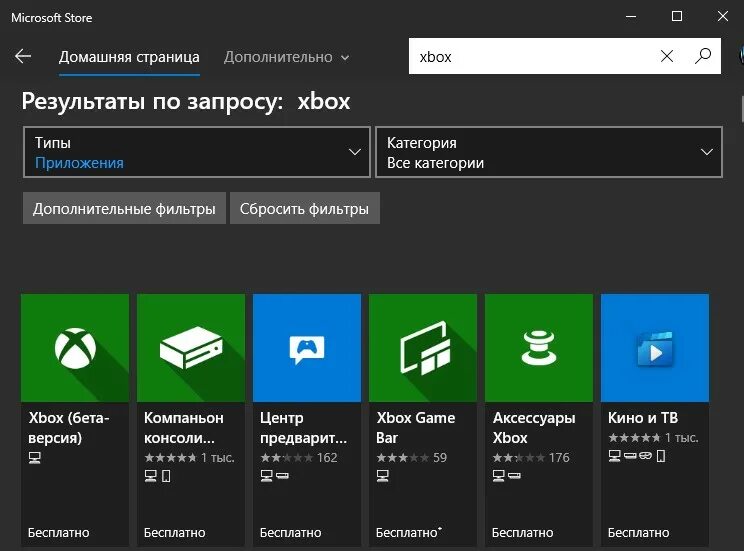
Task: Clear the xbox search text with X
Action: pyautogui.click(x=667, y=56)
